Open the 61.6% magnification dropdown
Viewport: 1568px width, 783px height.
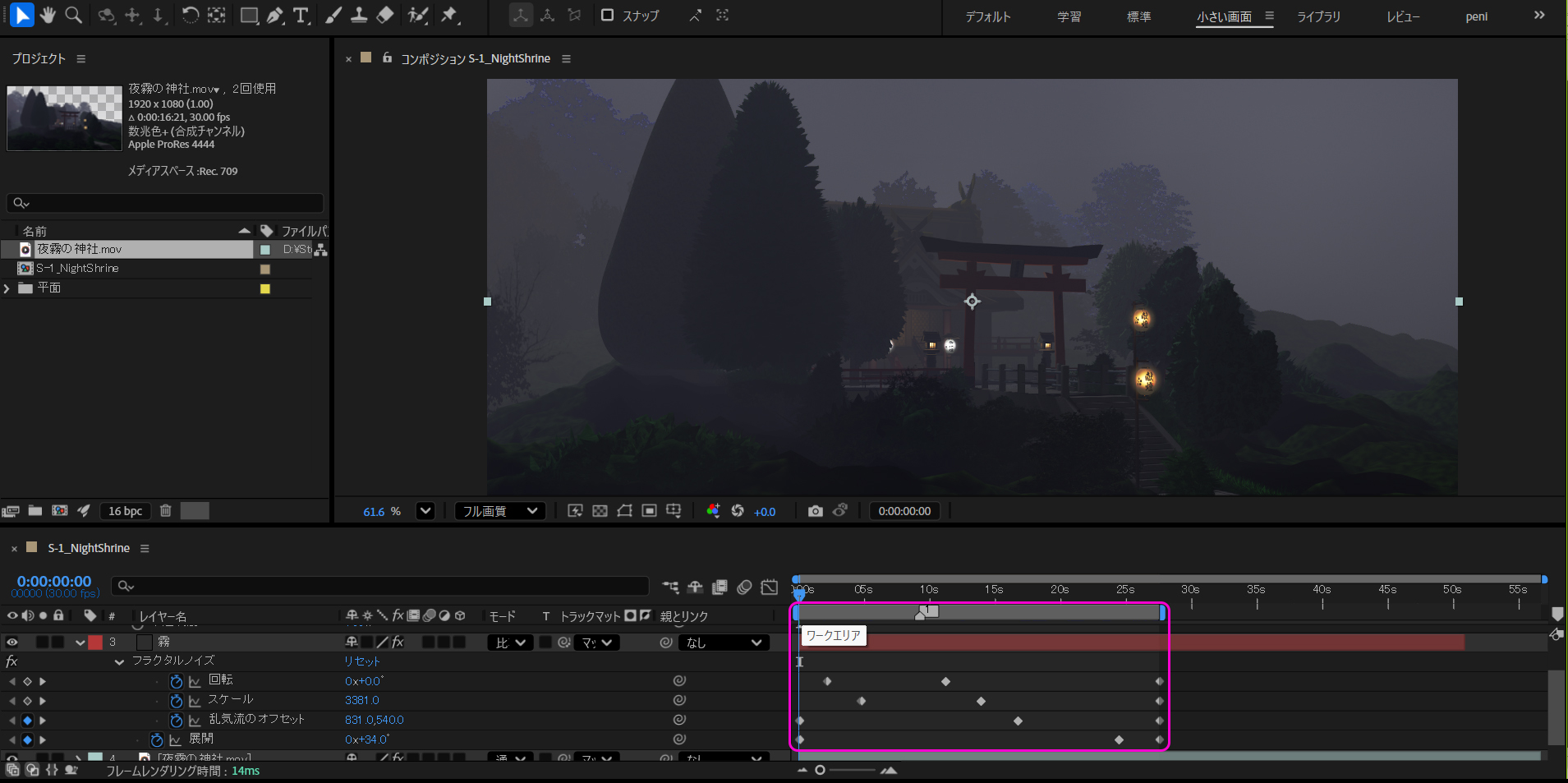click(425, 511)
